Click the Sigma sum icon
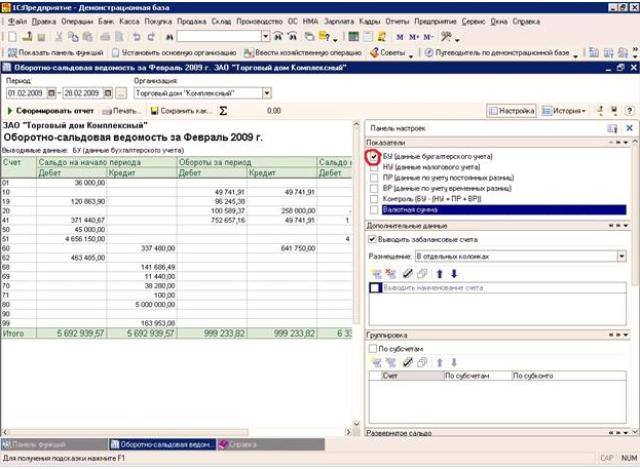This screenshot has width=640, height=469. pyautogui.click(x=223, y=111)
